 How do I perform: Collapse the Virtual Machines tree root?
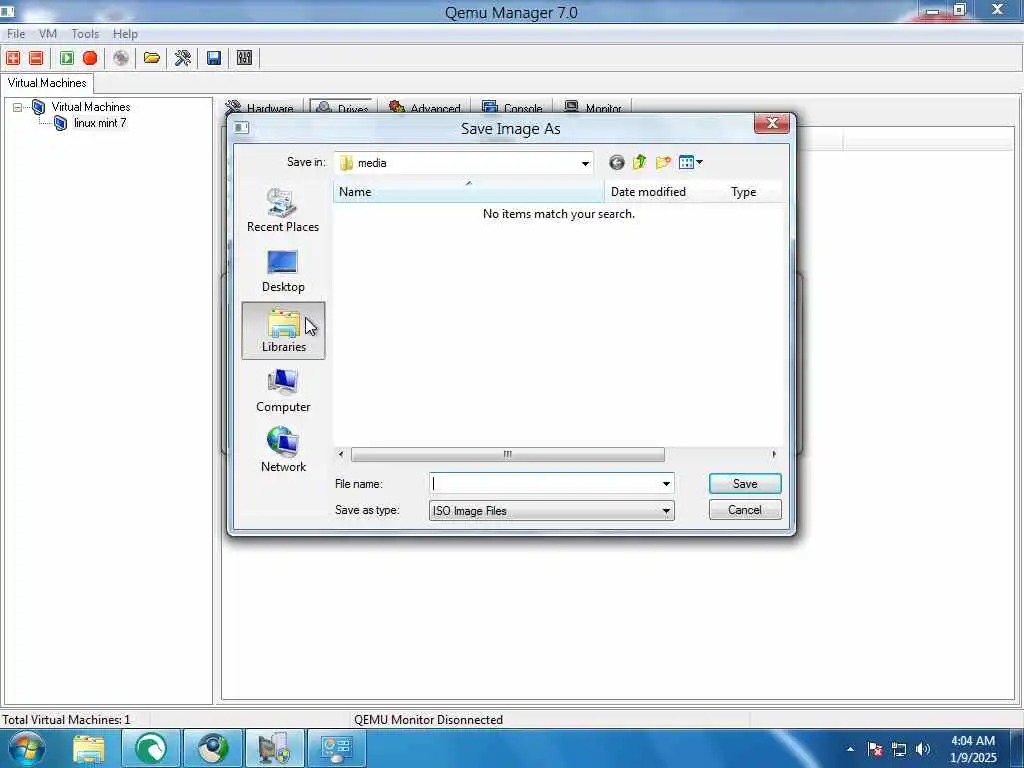click(x=18, y=107)
